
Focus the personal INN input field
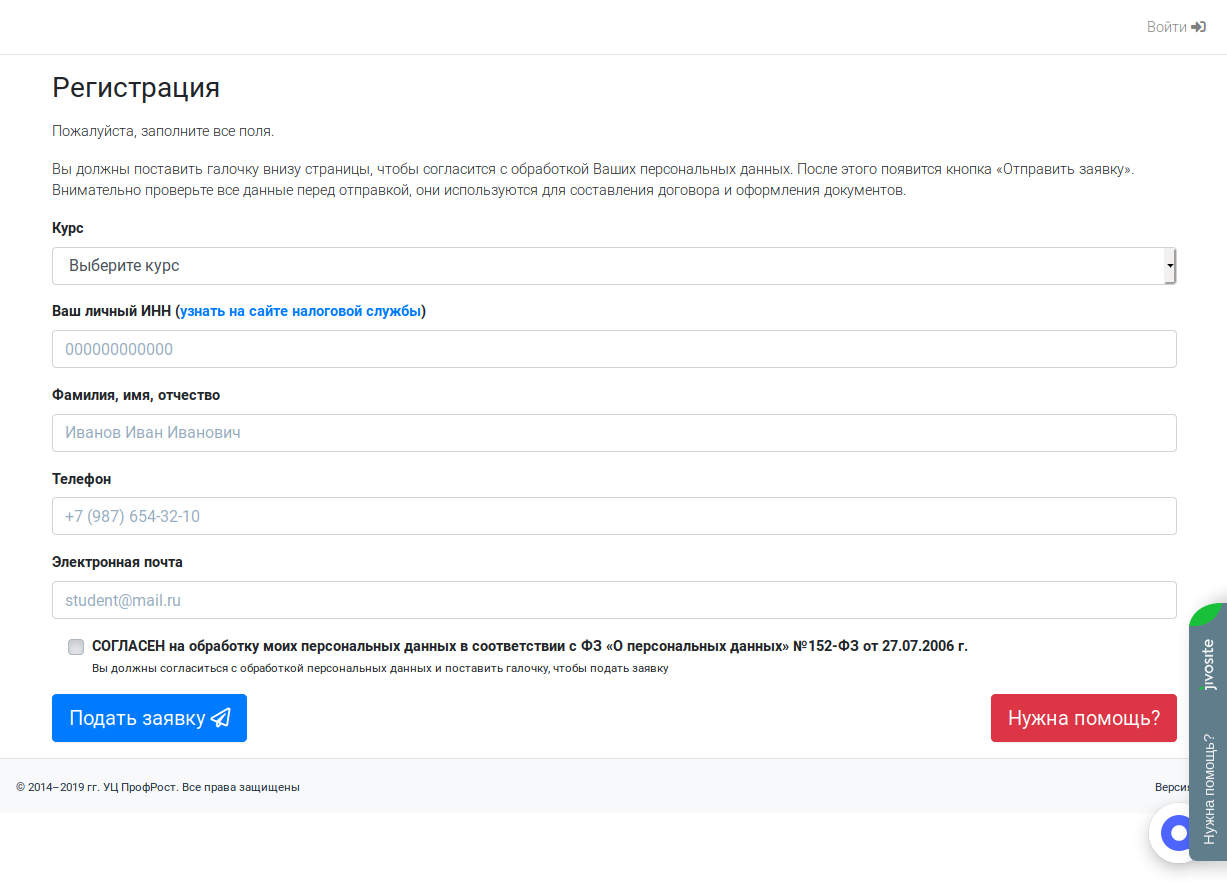point(614,349)
